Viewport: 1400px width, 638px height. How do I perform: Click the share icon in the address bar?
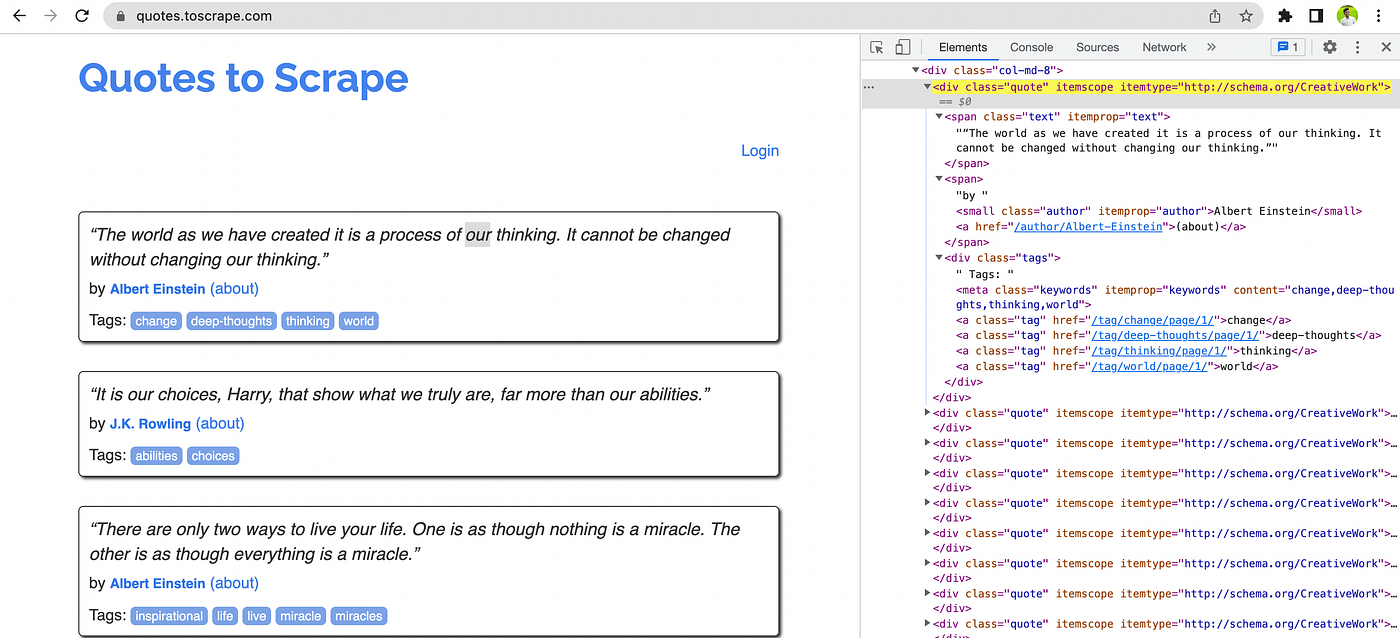click(x=1214, y=16)
